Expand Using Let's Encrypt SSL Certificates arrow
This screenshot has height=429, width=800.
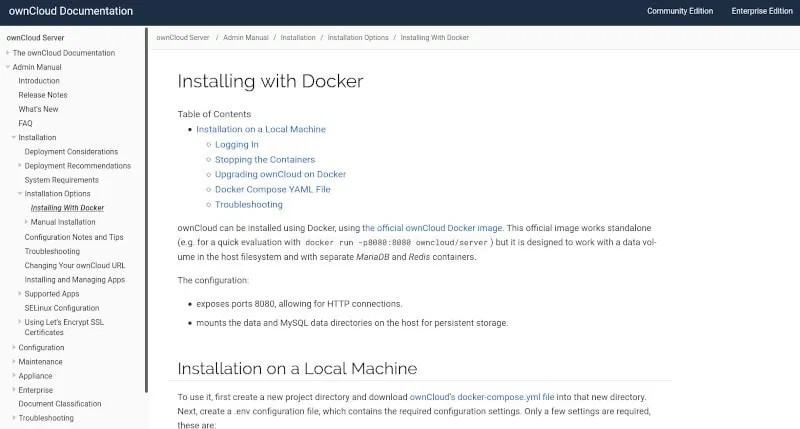pos(20,321)
